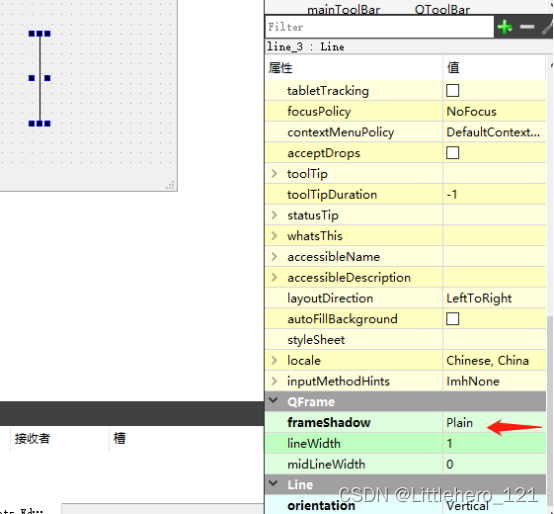
Task: Click the lineWidth property name
Action: click(314, 443)
